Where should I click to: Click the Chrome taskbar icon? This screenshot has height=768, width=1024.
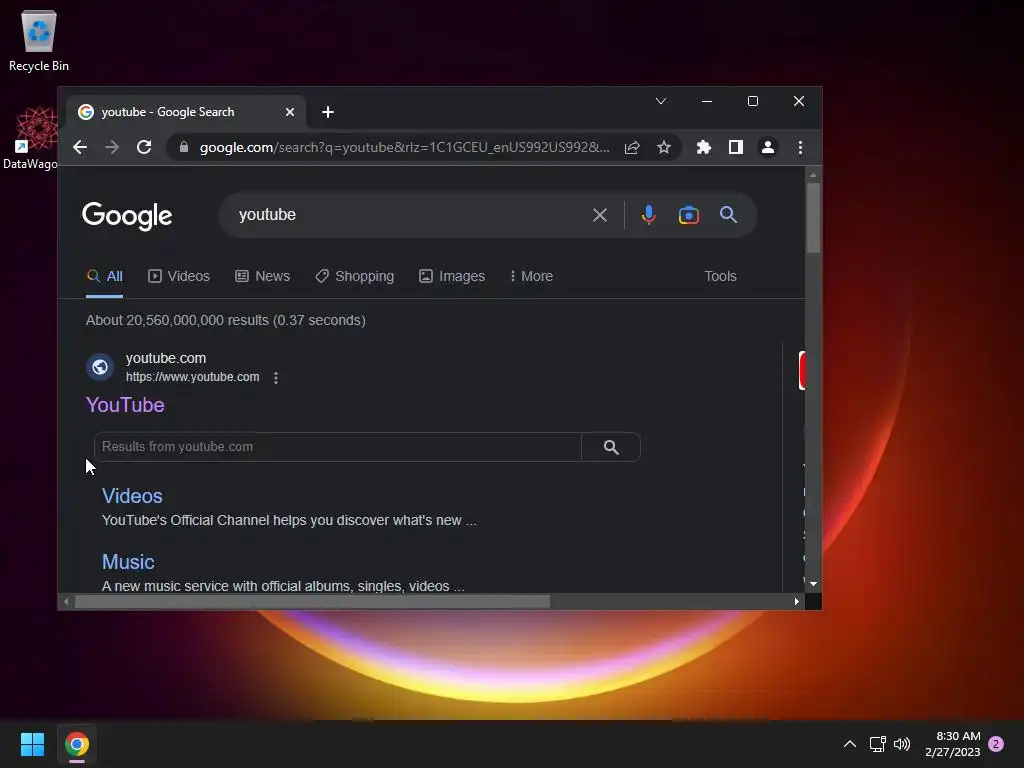click(x=76, y=744)
